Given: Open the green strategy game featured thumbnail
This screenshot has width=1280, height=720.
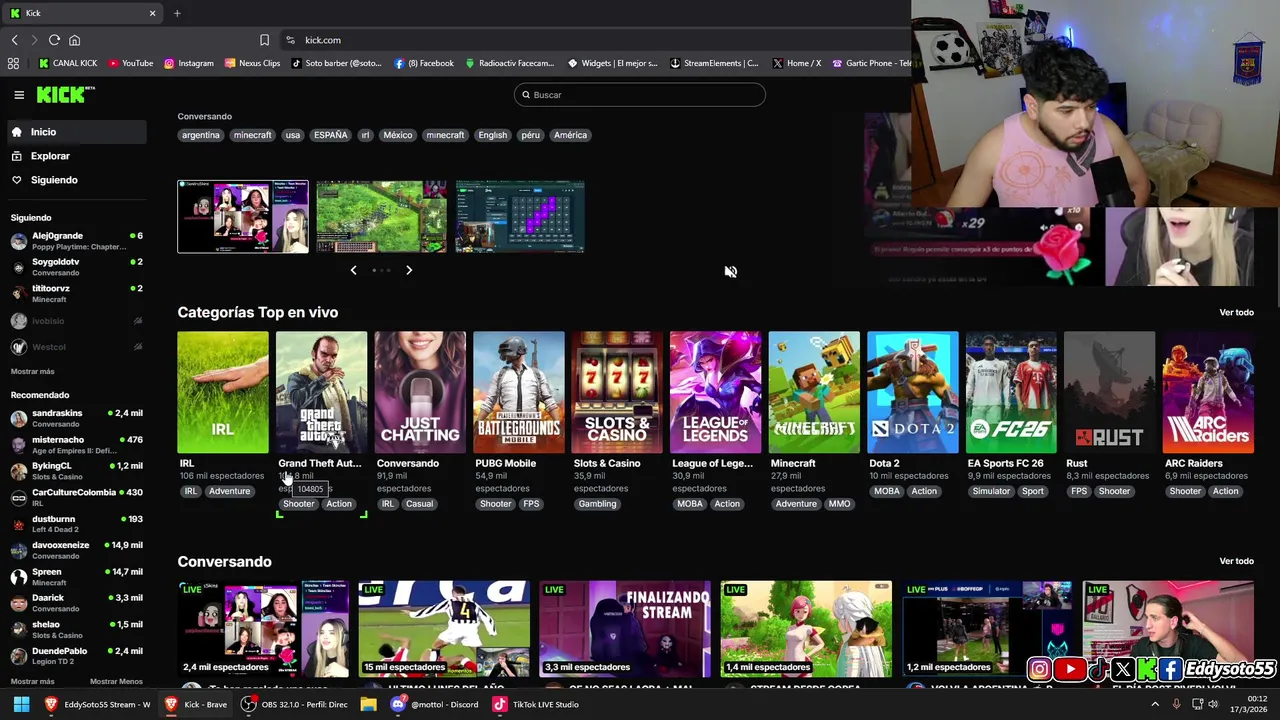Looking at the screenshot, I should [381, 217].
